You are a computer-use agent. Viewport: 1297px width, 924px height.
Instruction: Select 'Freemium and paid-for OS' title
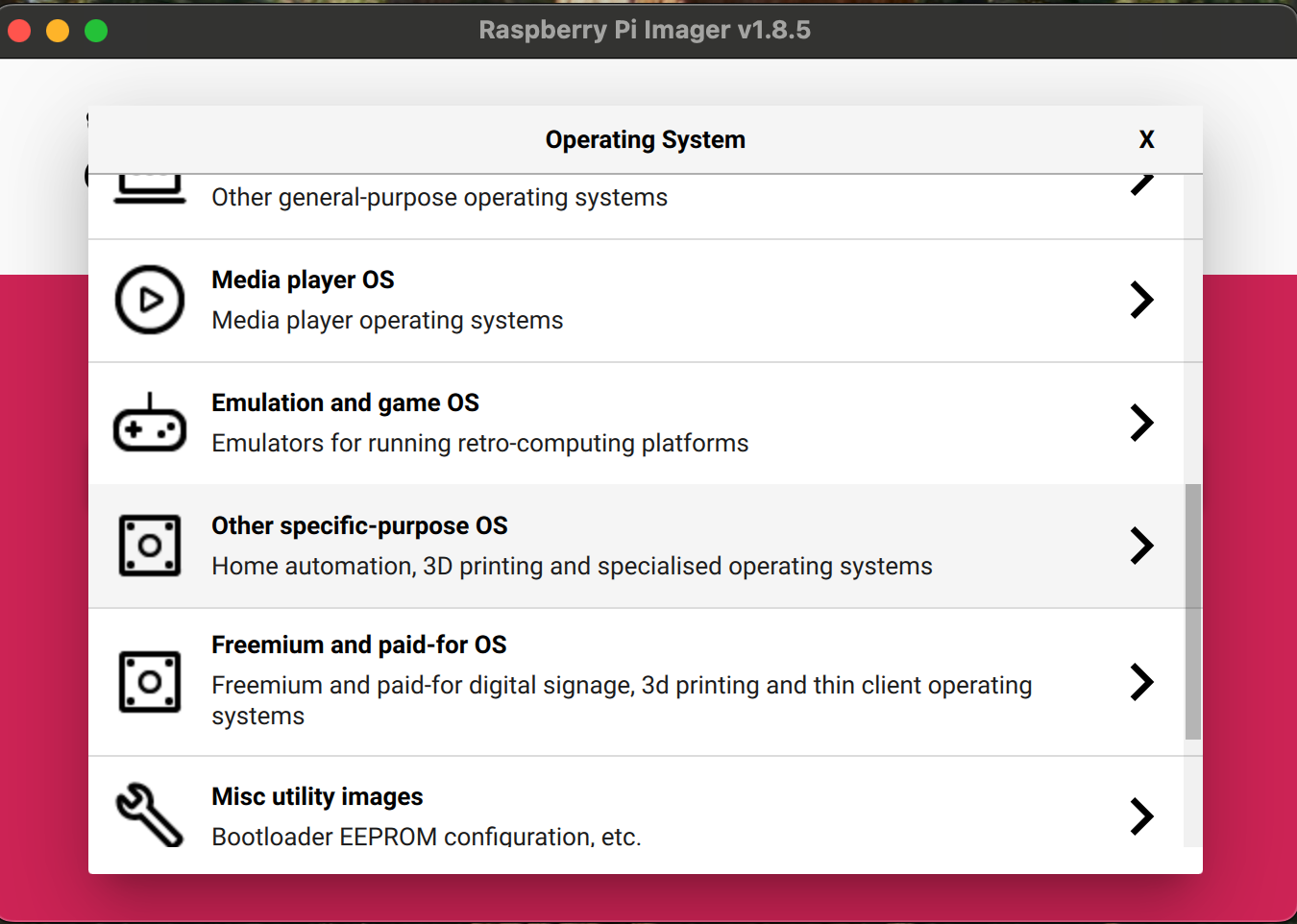(x=358, y=644)
